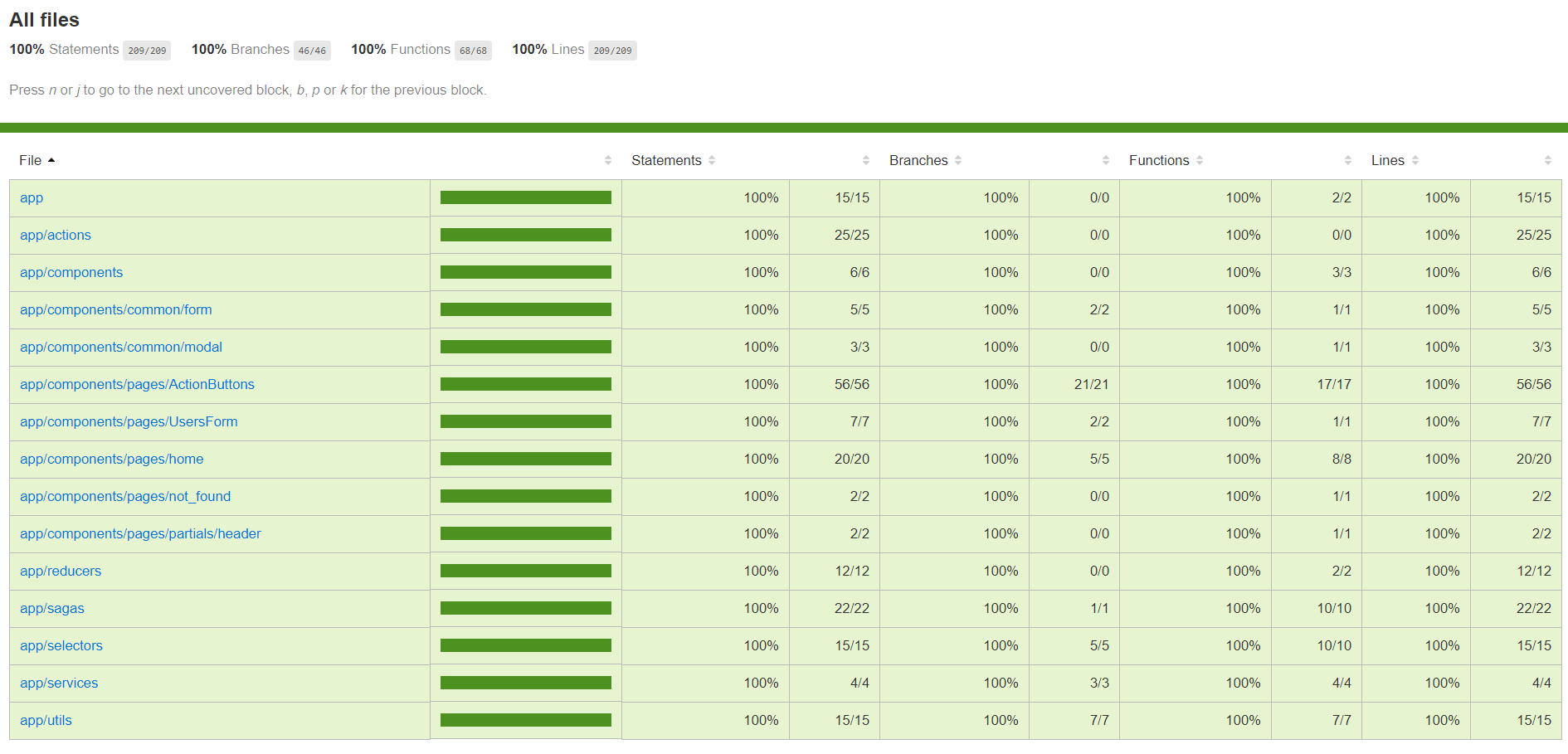Click the 46/46 Branches badge
Image resolution: width=1568 pixels, height=754 pixels.
coord(312,51)
